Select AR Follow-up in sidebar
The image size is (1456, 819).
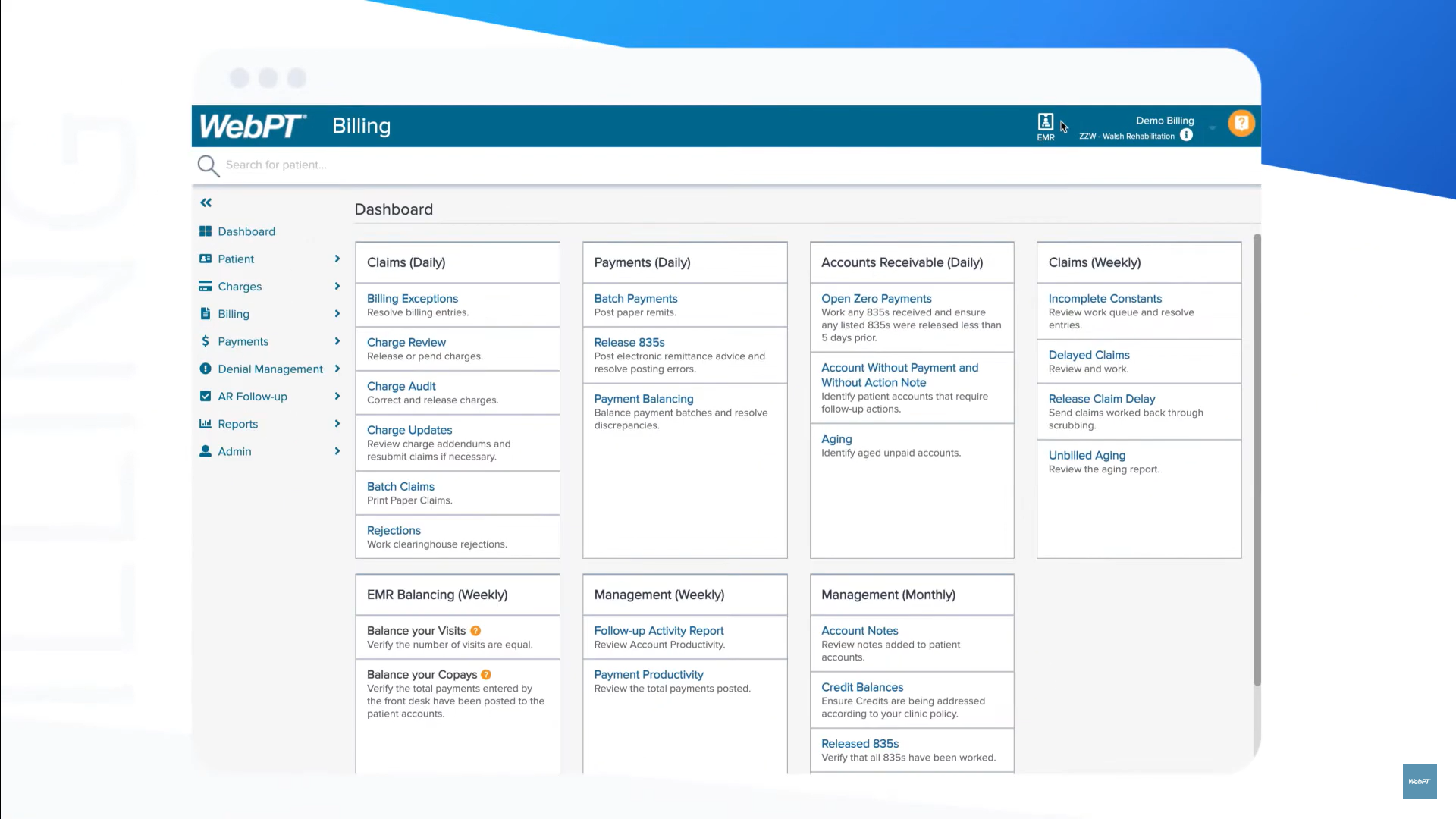(x=253, y=397)
